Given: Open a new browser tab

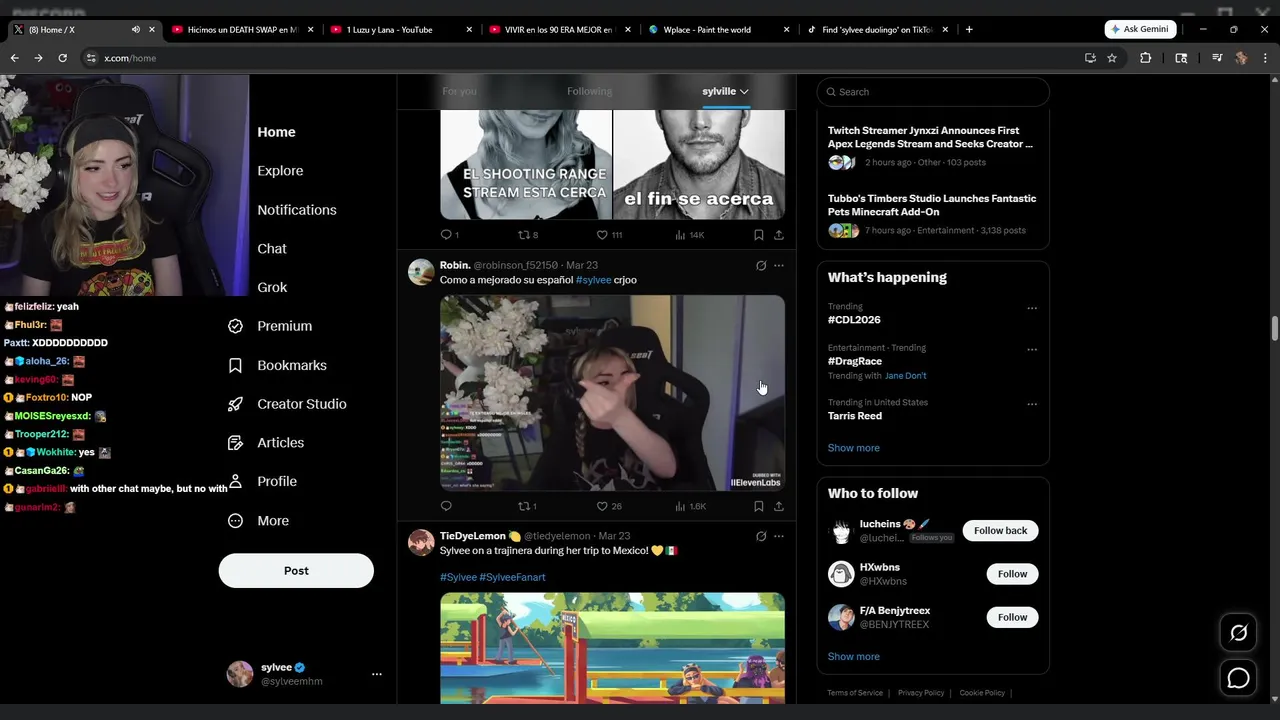Looking at the screenshot, I should tap(969, 30).
